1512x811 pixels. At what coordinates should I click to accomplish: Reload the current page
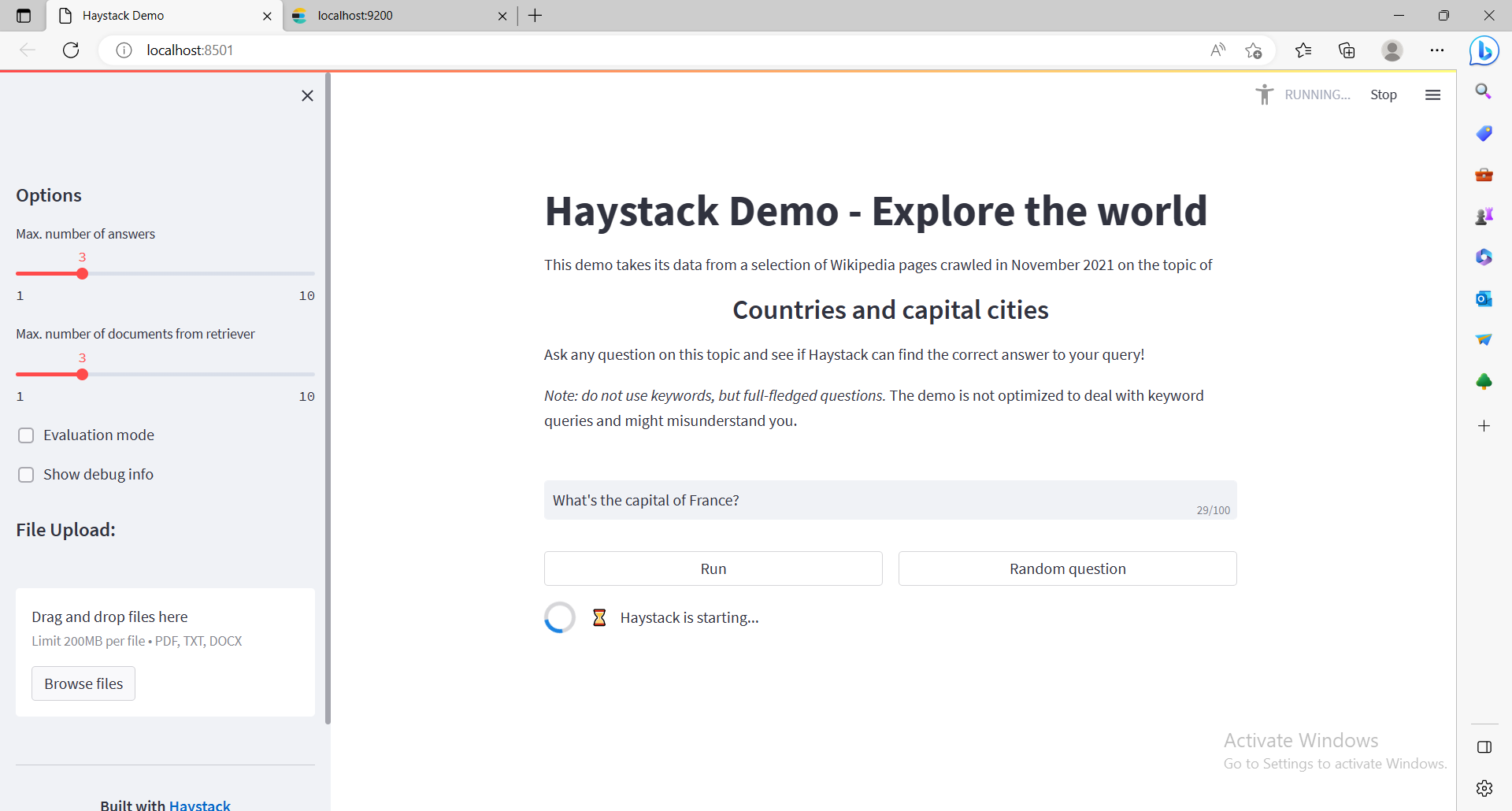click(x=71, y=50)
